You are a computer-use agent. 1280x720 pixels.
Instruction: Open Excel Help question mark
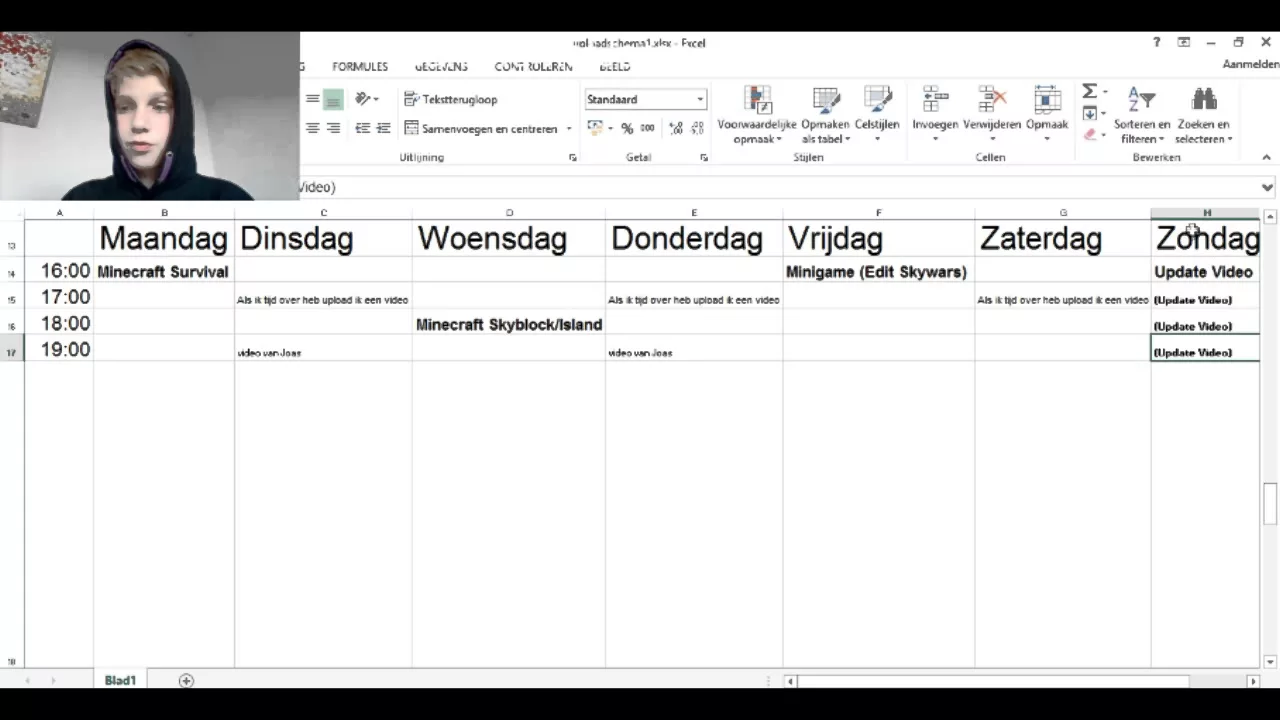[x=1157, y=42]
